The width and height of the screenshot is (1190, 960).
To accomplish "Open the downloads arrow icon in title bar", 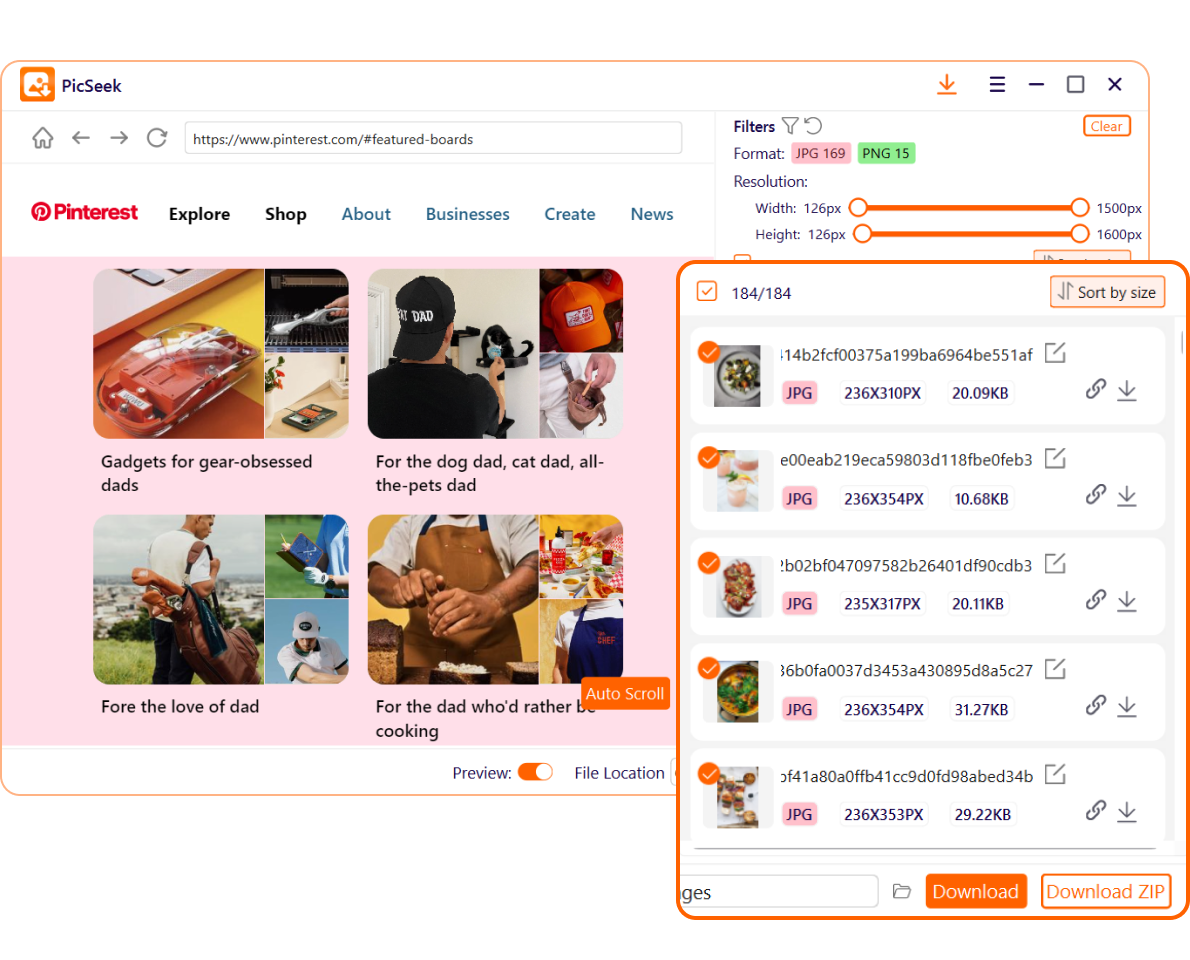I will pos(946,84).
